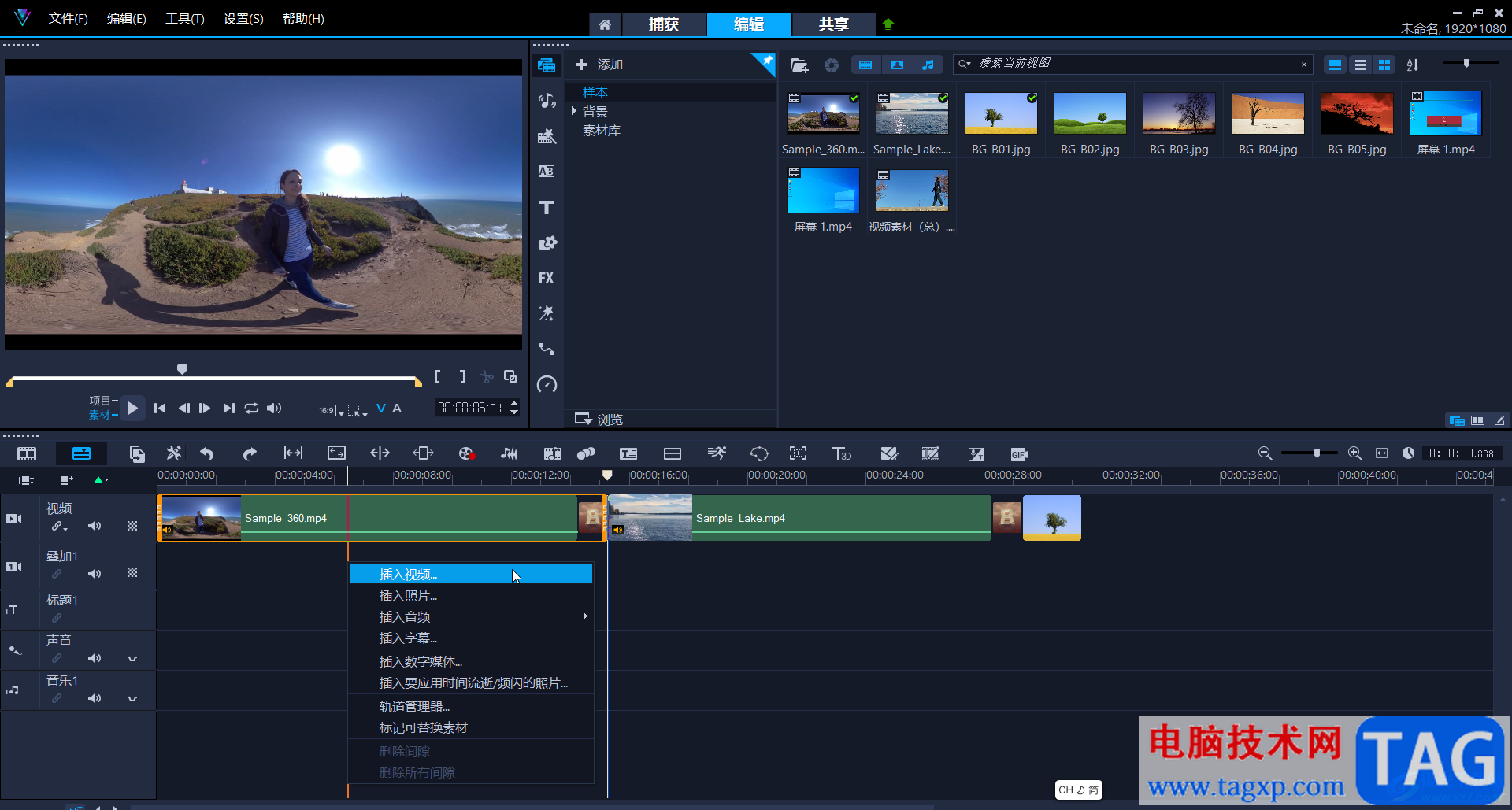Viewport: 1512px width, 810px height.
Task: Switch to storyboard view icon
Action: [x=27, y=453]
